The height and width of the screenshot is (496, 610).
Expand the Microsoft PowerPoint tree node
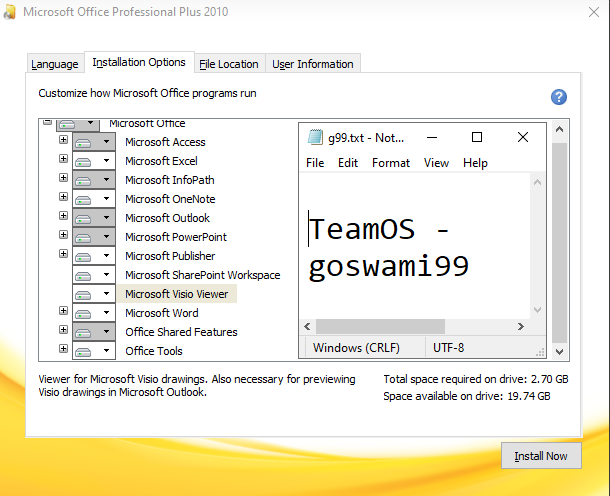tap(64, 236)
